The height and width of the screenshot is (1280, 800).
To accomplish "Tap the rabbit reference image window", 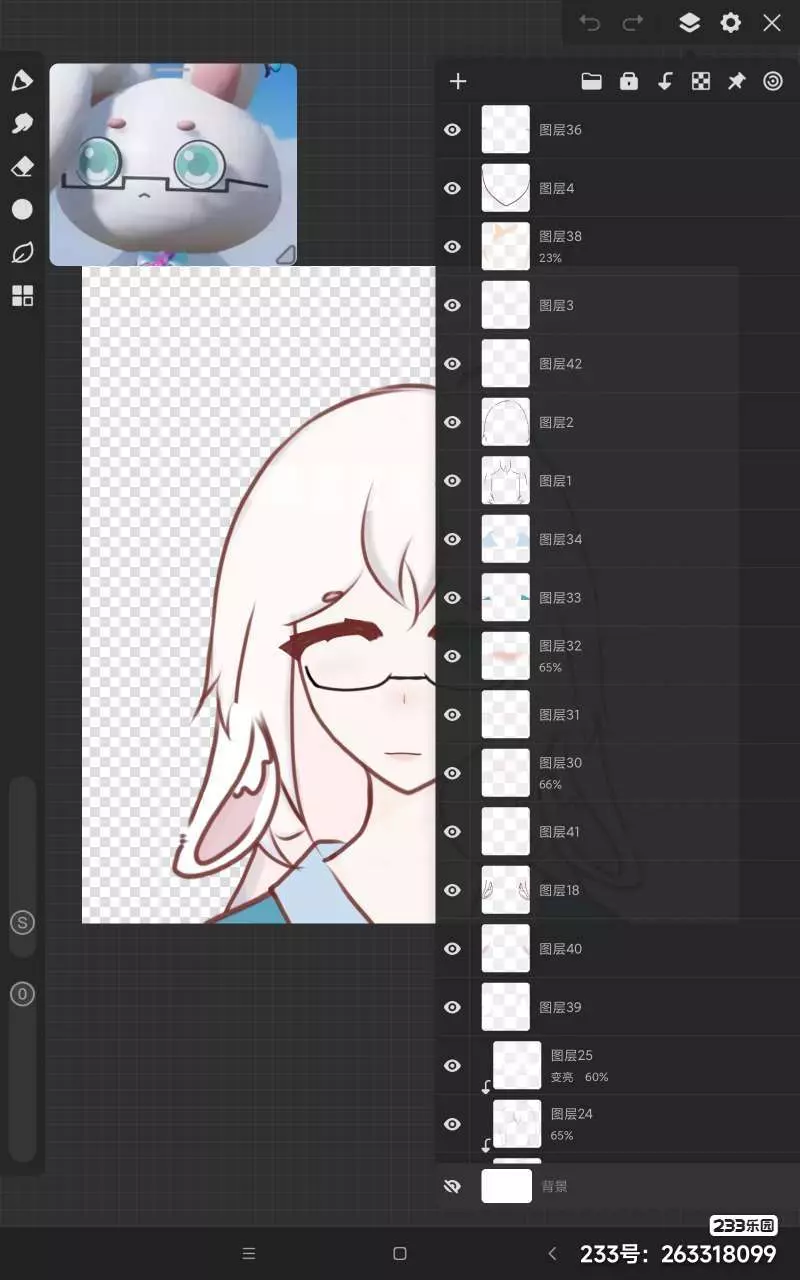I will tap(173, 165).
